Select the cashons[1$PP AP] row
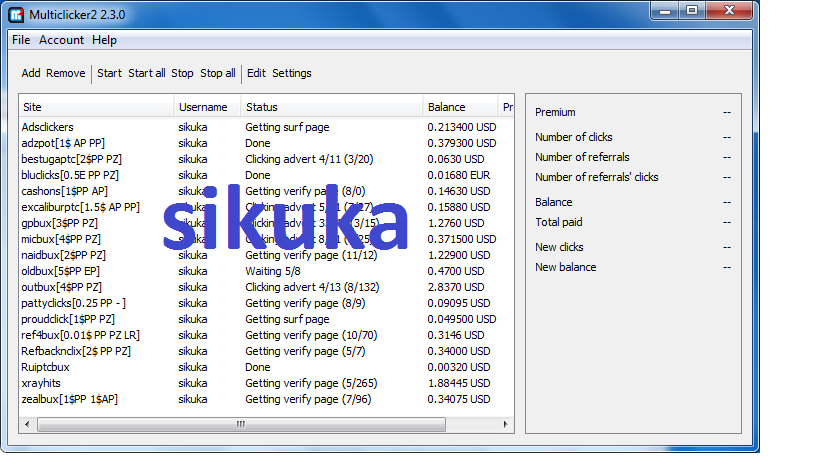Image resolution: width=816 pixels, height=460 pixels. click(266, 191)
